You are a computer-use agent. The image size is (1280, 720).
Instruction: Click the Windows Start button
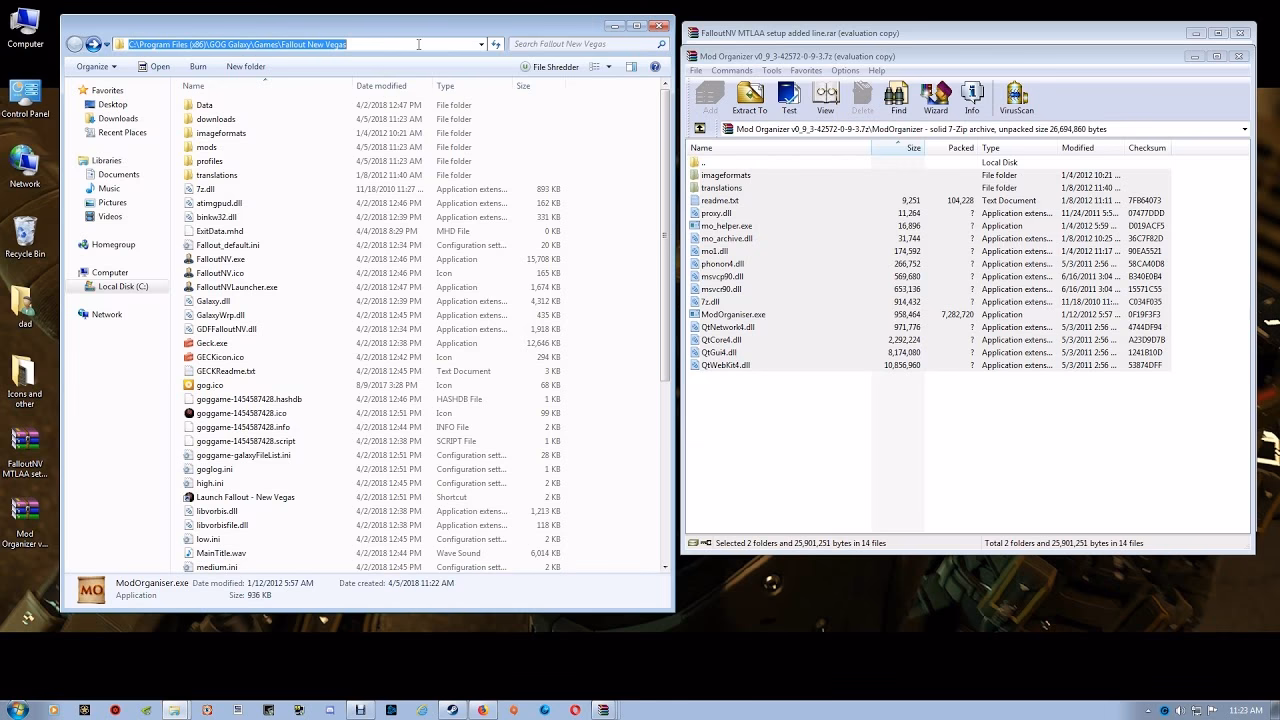pos(17,710)
